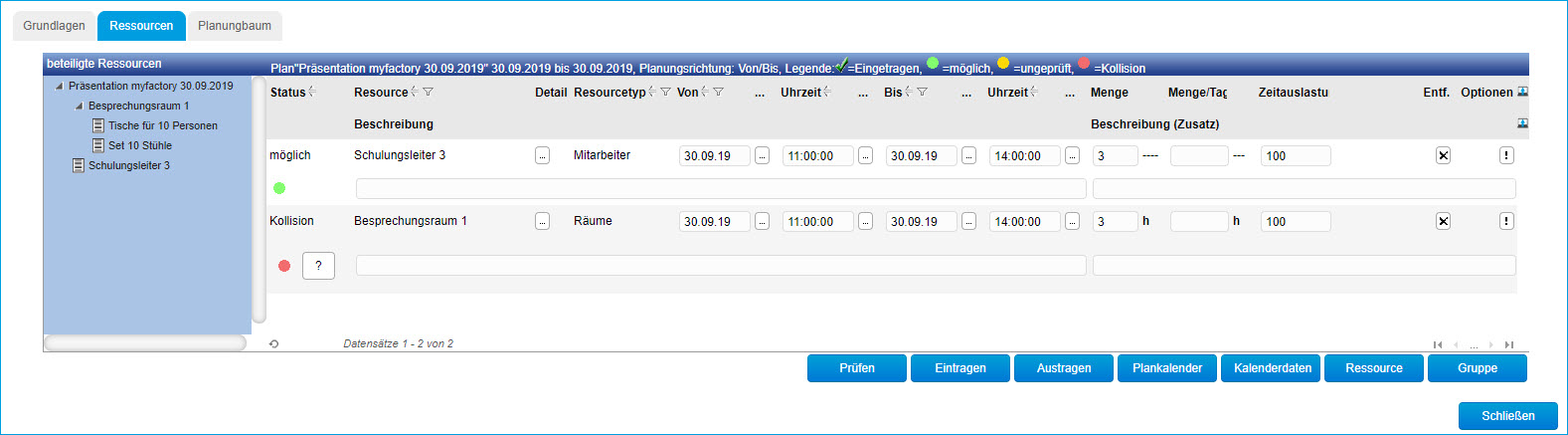Image resolution: width=1568 pixels, height=435 pixels.
Task: Open Von date picker for Schulungsleiter 3
Action: (762, 155)
